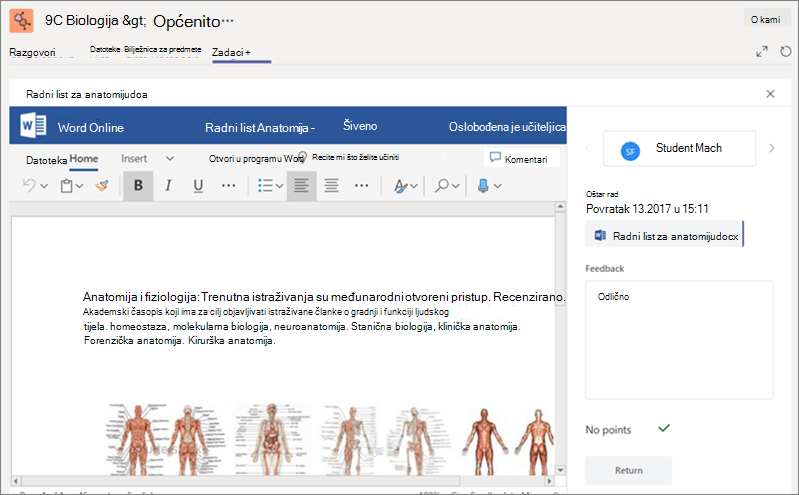This screenshot has height=495, width=799.
Task: Click the Dictate microphone icon
Action: (483, 186)
